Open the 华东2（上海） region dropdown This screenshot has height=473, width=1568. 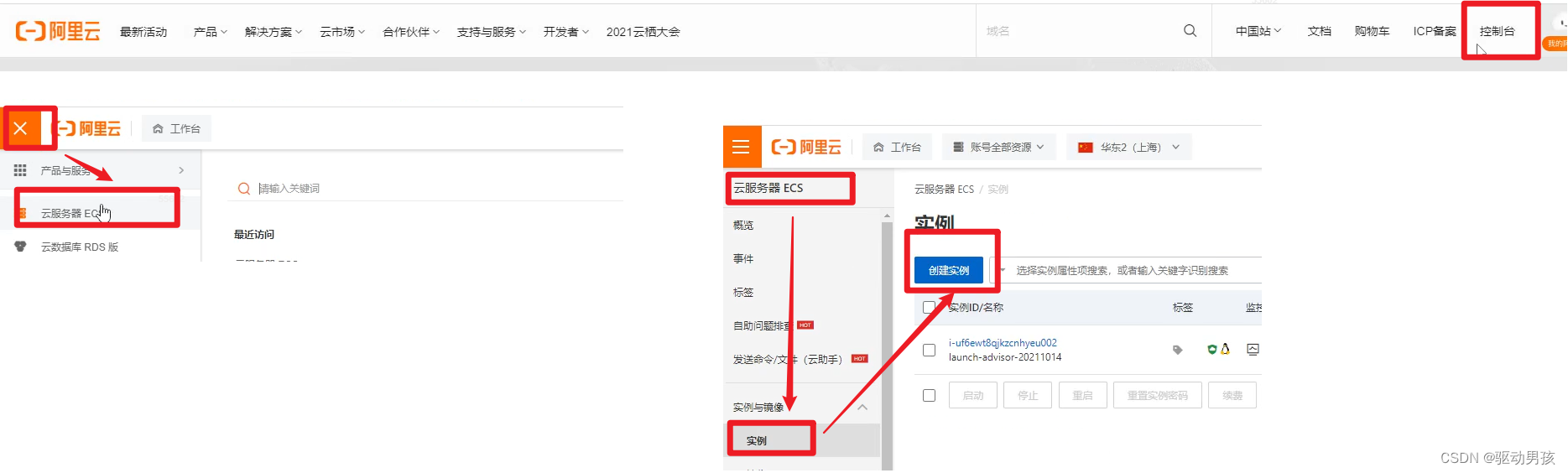pos(1129,148)
